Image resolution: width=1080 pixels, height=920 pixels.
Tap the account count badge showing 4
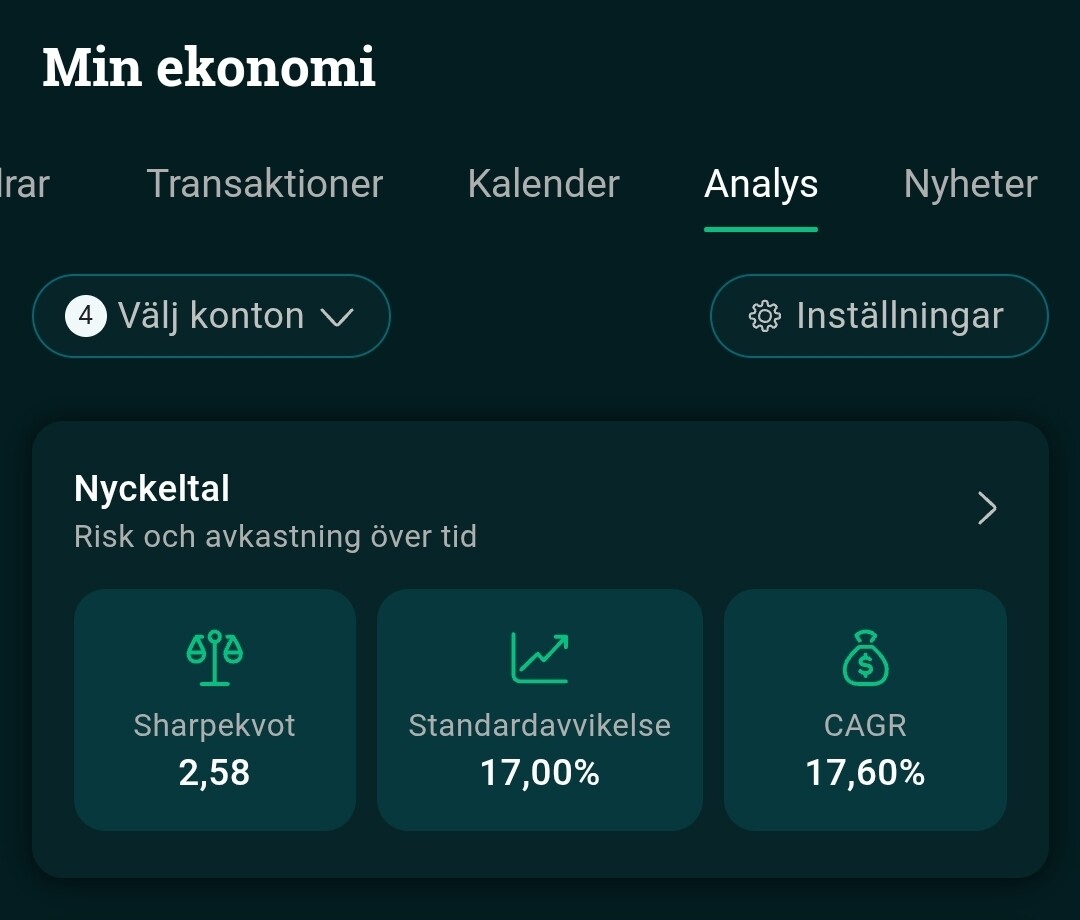[86, 317]
